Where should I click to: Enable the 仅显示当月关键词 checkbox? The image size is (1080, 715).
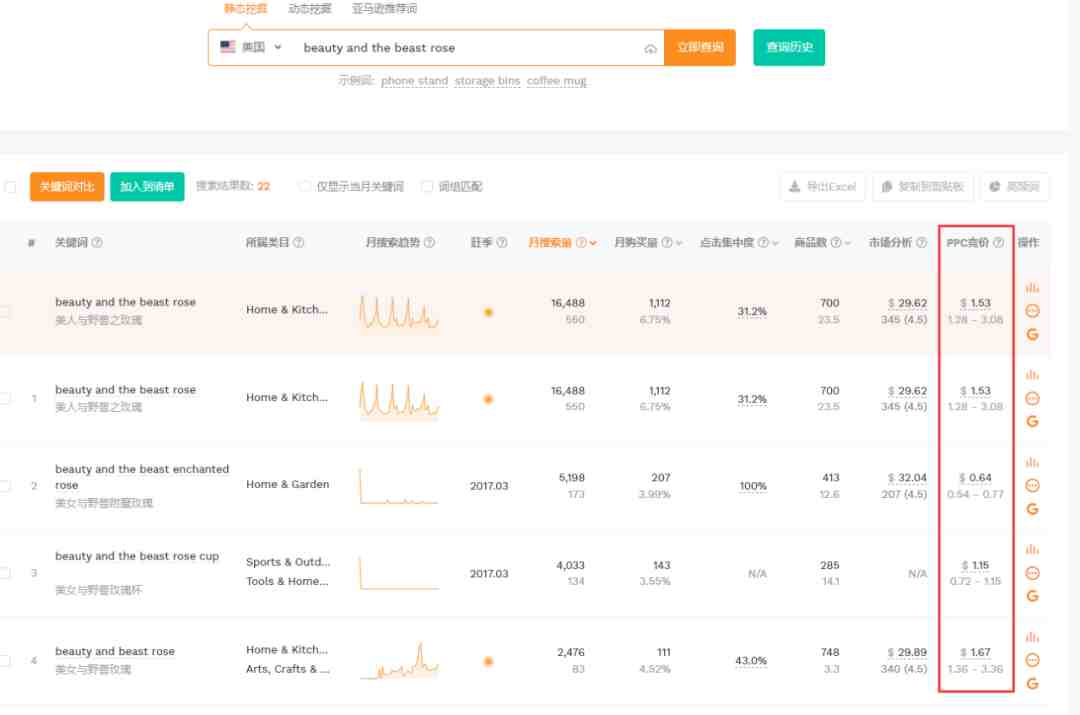pyautogui.click(x=304, y=187)
